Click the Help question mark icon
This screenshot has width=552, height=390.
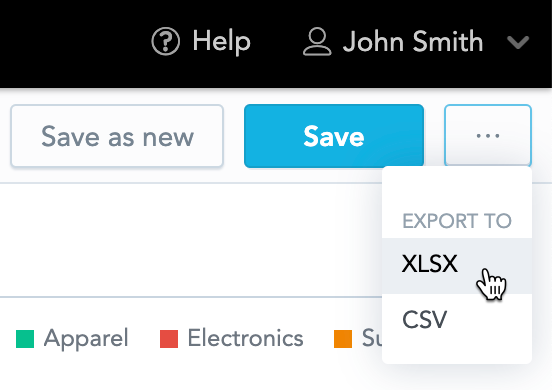pyautogui.click(x=165, y=41)
